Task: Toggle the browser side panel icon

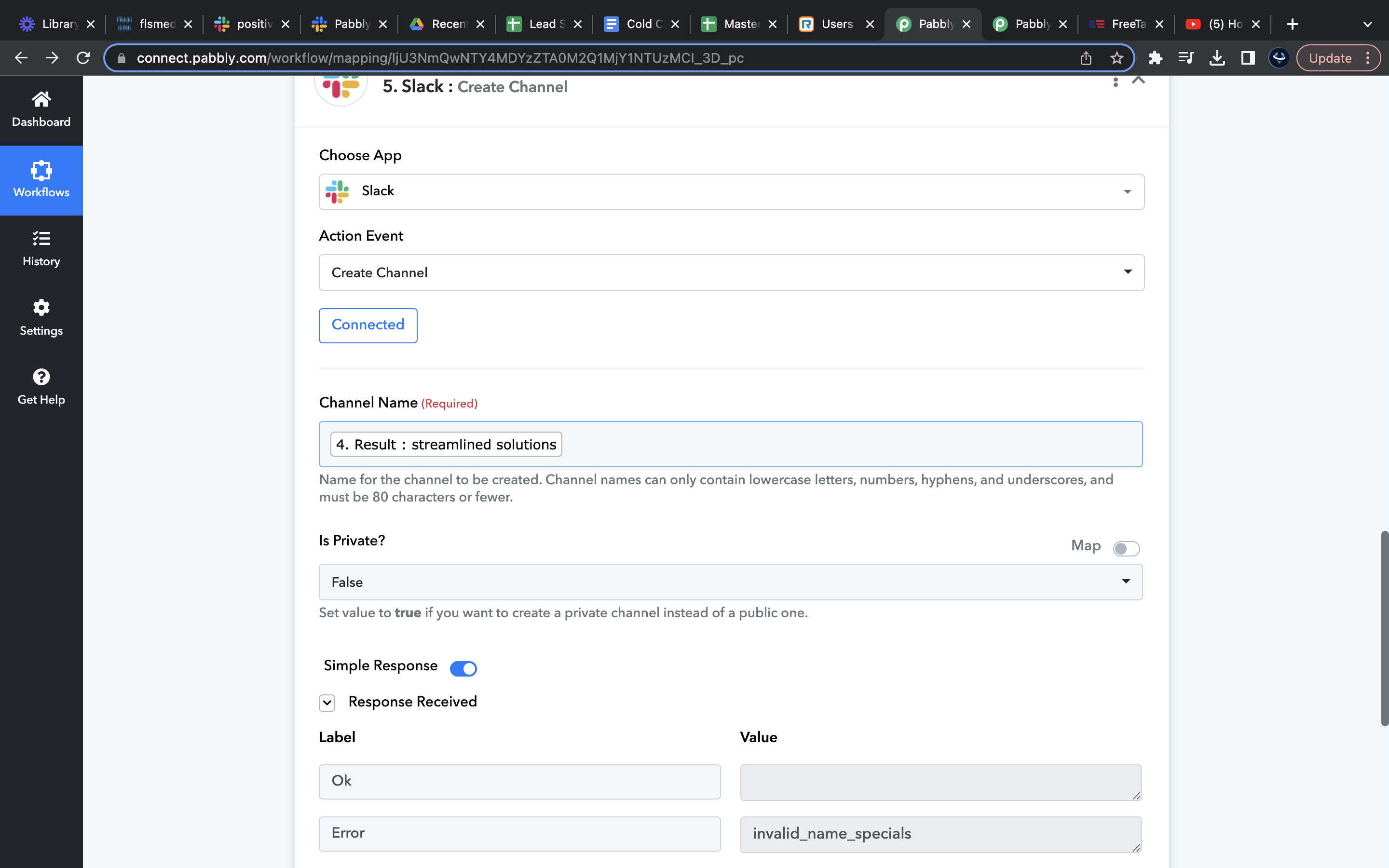Action: 1248,58
